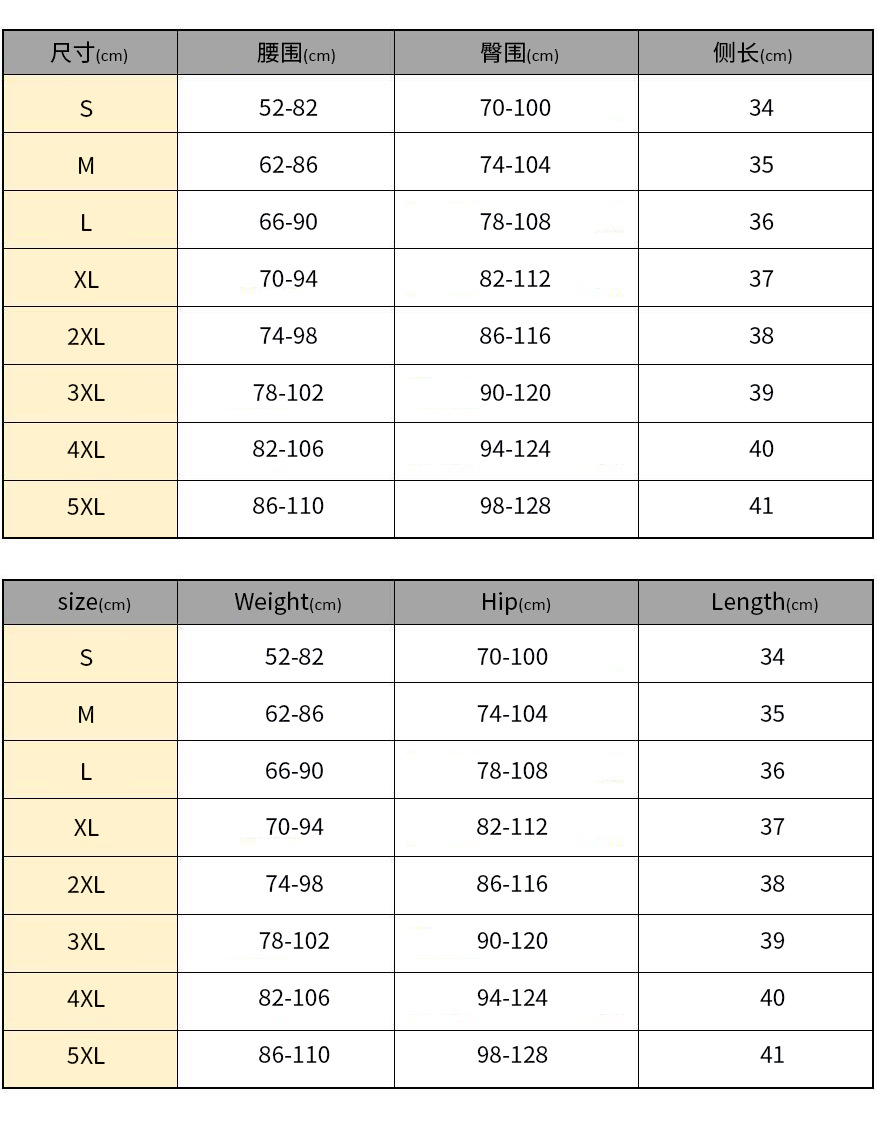Screen dimensions: 877x1134
Task: Select the 5XL cell in the English table
Action: 86,1056
